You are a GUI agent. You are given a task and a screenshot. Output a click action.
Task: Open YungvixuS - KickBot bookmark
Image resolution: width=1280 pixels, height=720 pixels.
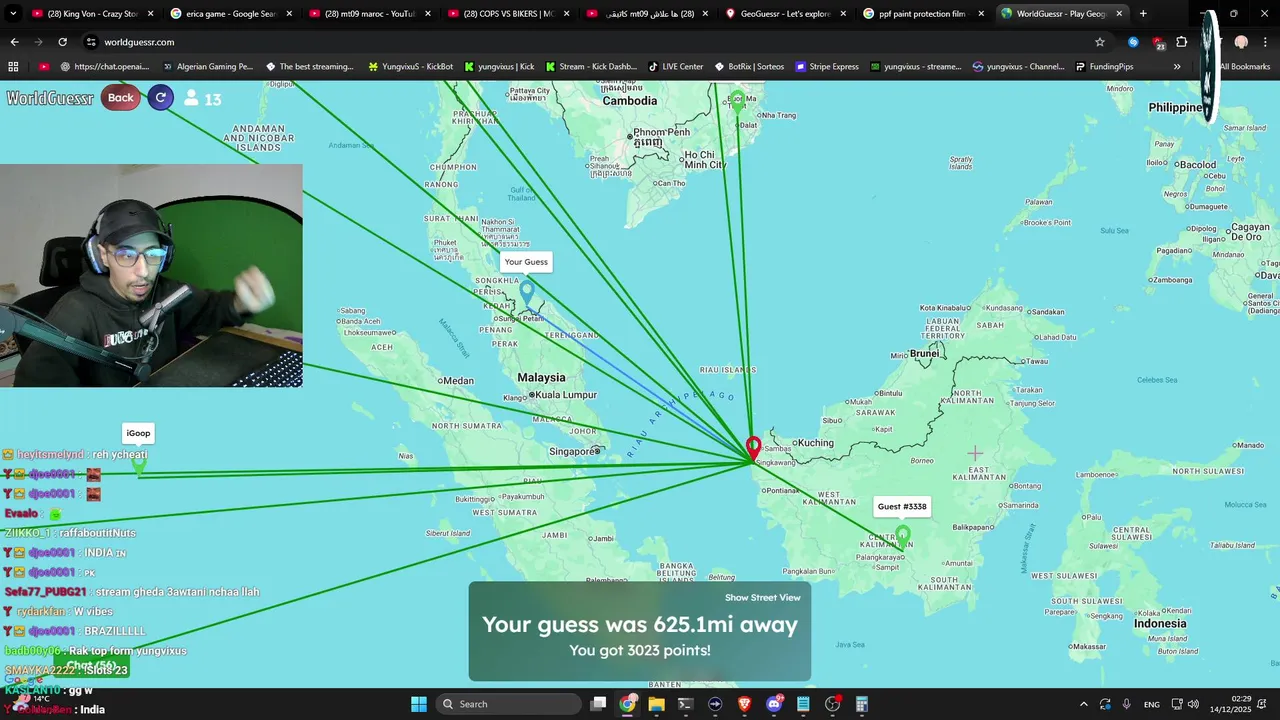coord(410,67)
